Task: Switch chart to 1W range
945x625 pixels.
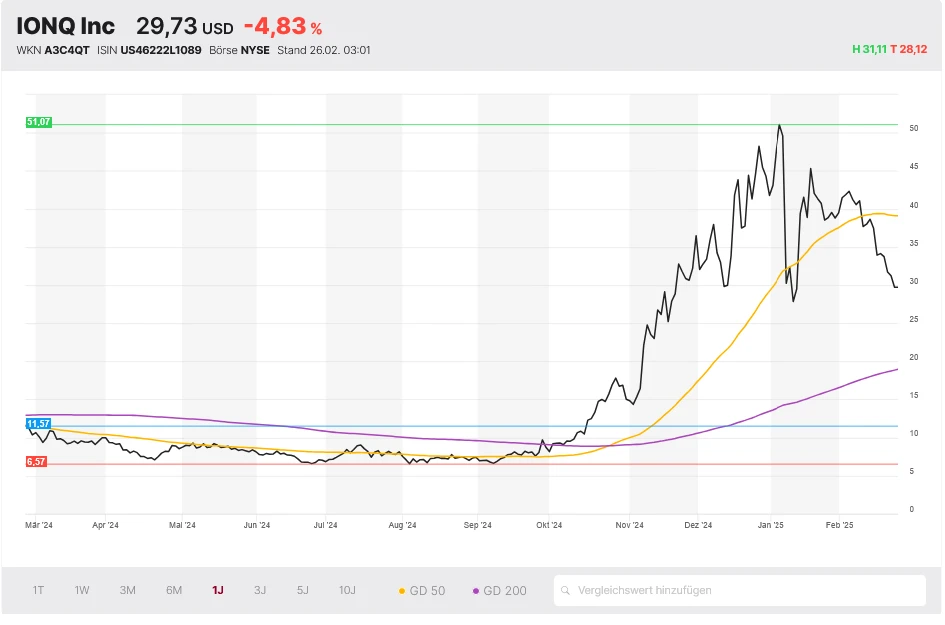Action: point(82,590)
